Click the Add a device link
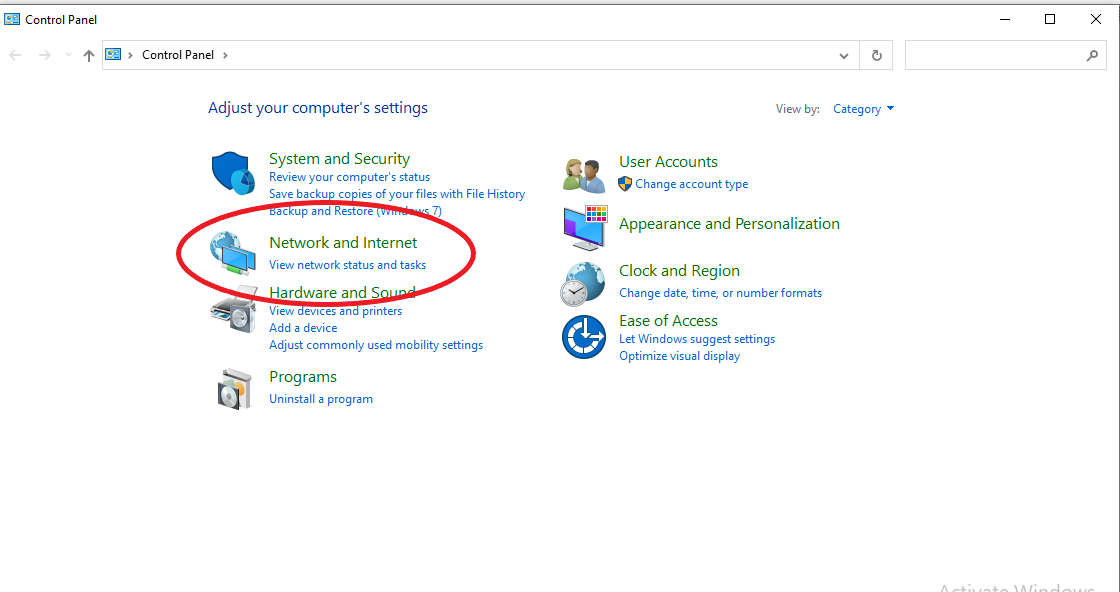Image resolution: width=1120 pixels, height=592 pixels. pos(303,328)
